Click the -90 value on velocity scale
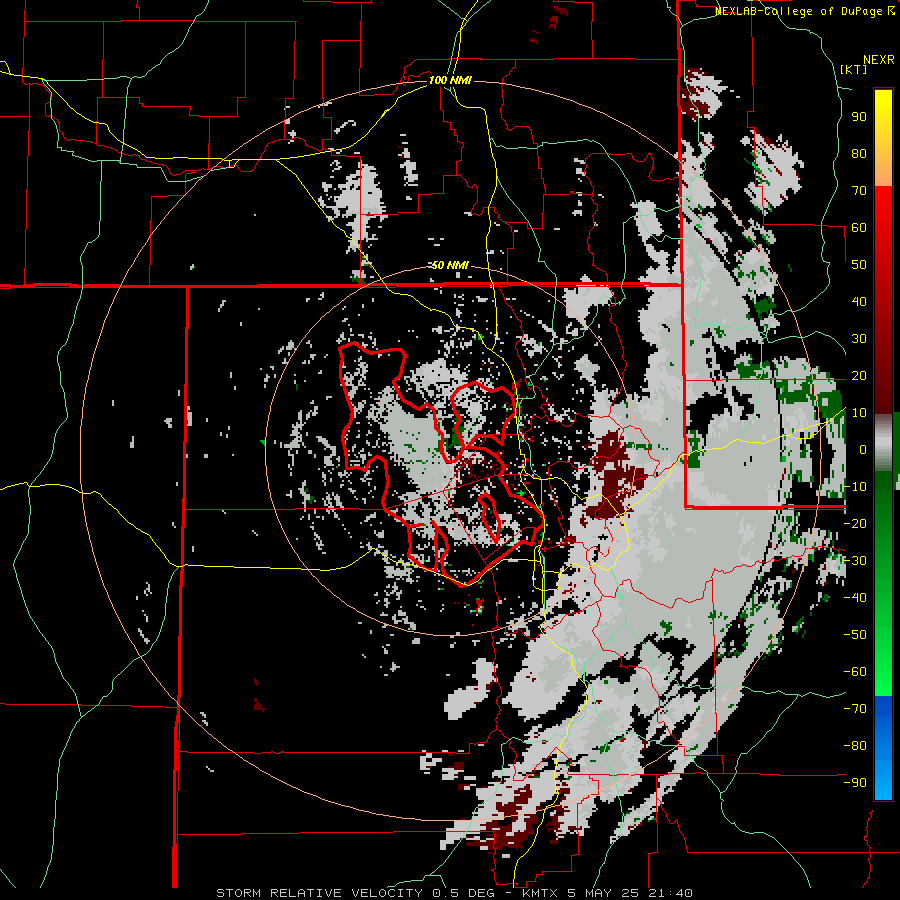Image resolution: width=900 pixels, height=900 pixels. 855,783
